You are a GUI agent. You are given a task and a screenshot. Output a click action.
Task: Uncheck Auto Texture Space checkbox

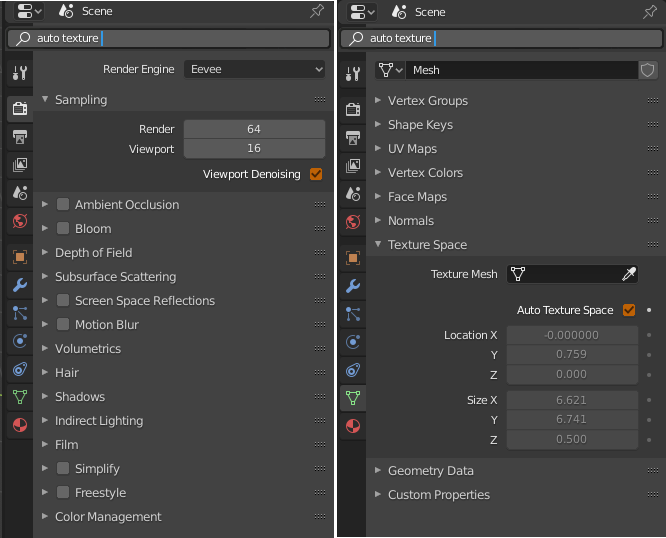pos(629,310)
